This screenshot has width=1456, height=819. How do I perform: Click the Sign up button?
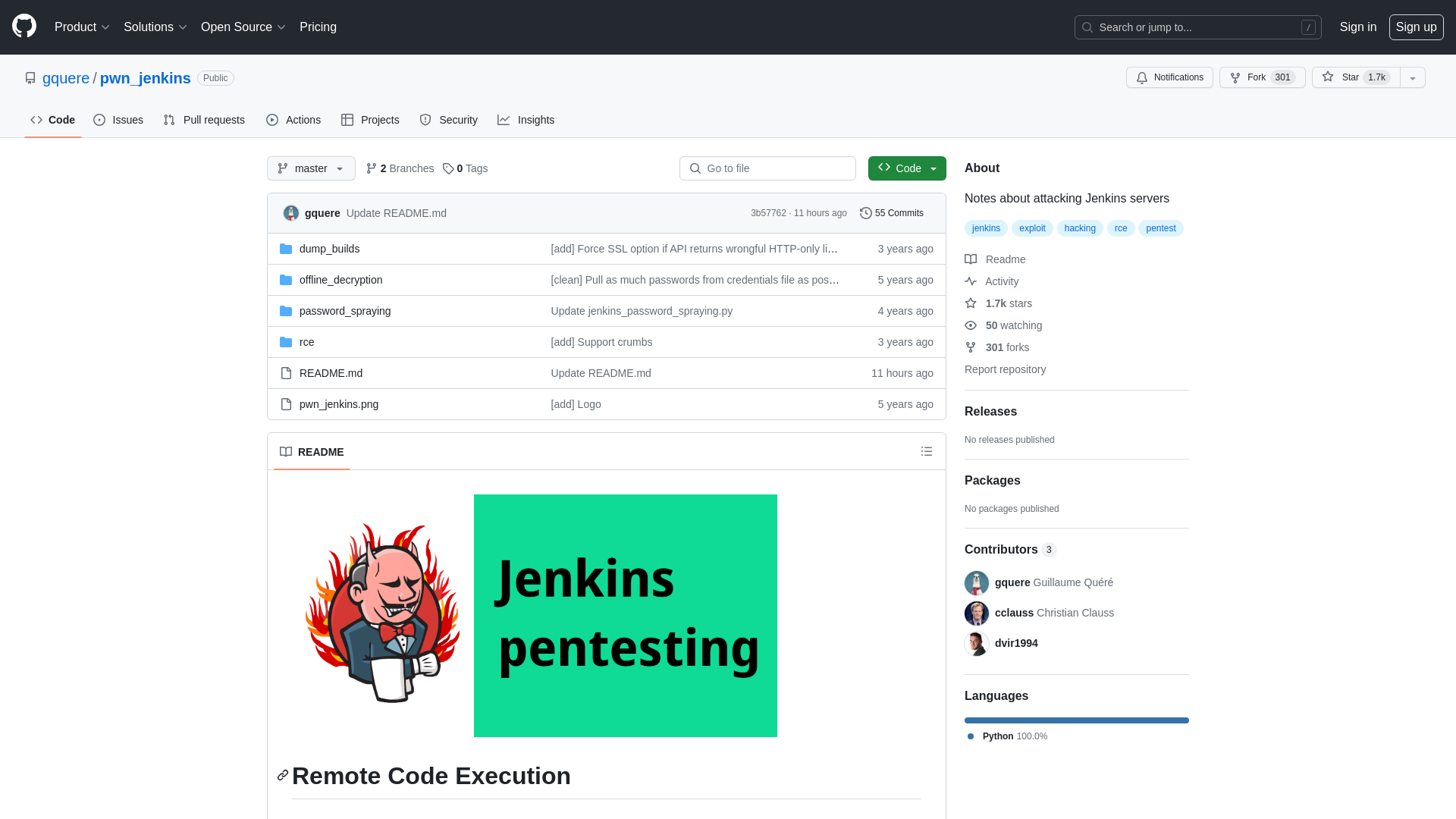[1417, 27]
